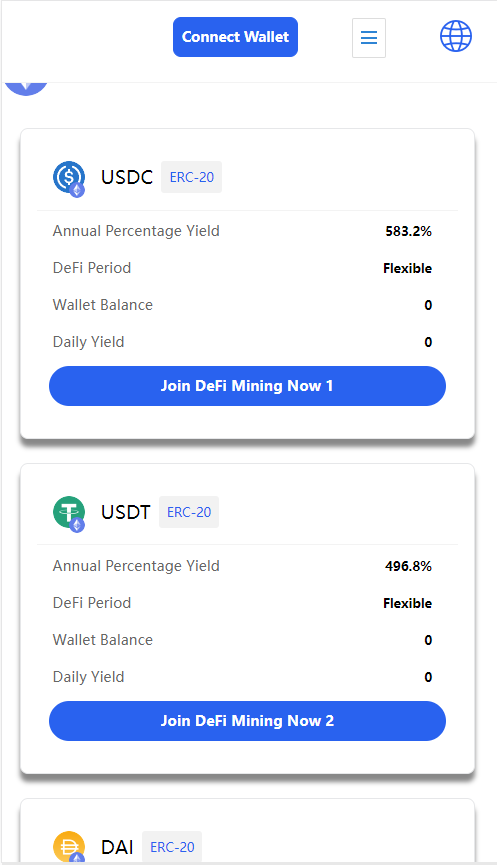Open the hamburger menu icon
This screenshot has width=497, height=865.
368,38
